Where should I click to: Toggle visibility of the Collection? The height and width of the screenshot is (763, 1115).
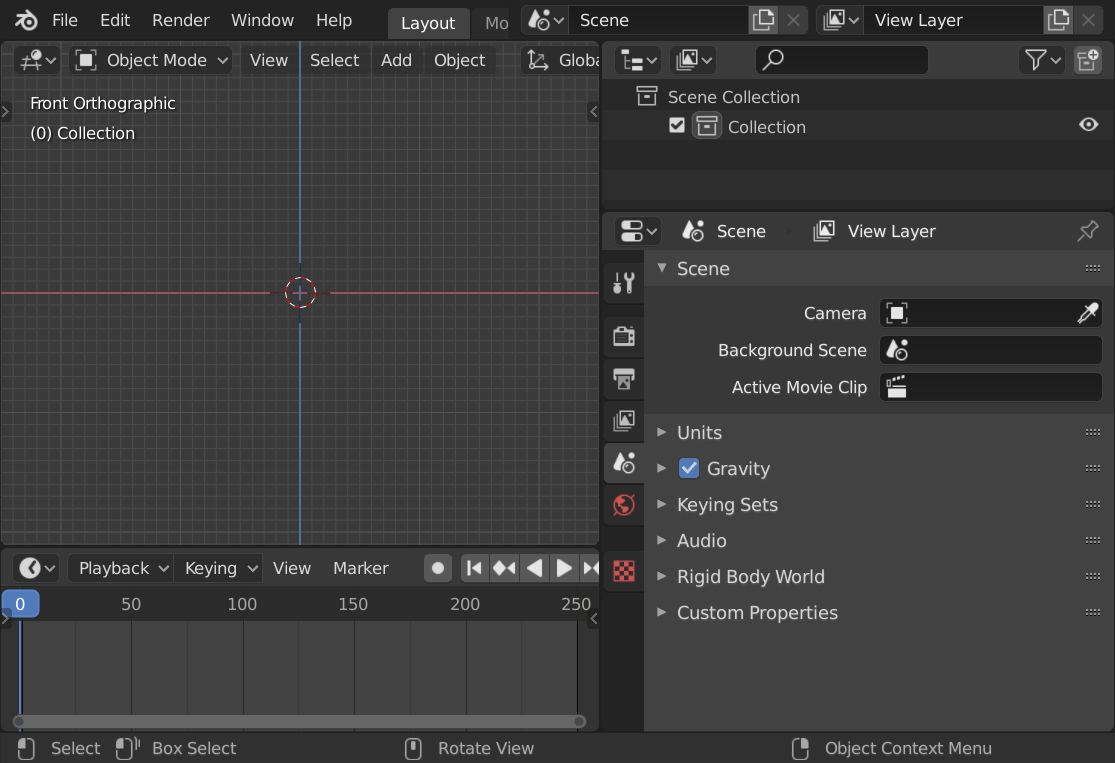coord(1089,124)
